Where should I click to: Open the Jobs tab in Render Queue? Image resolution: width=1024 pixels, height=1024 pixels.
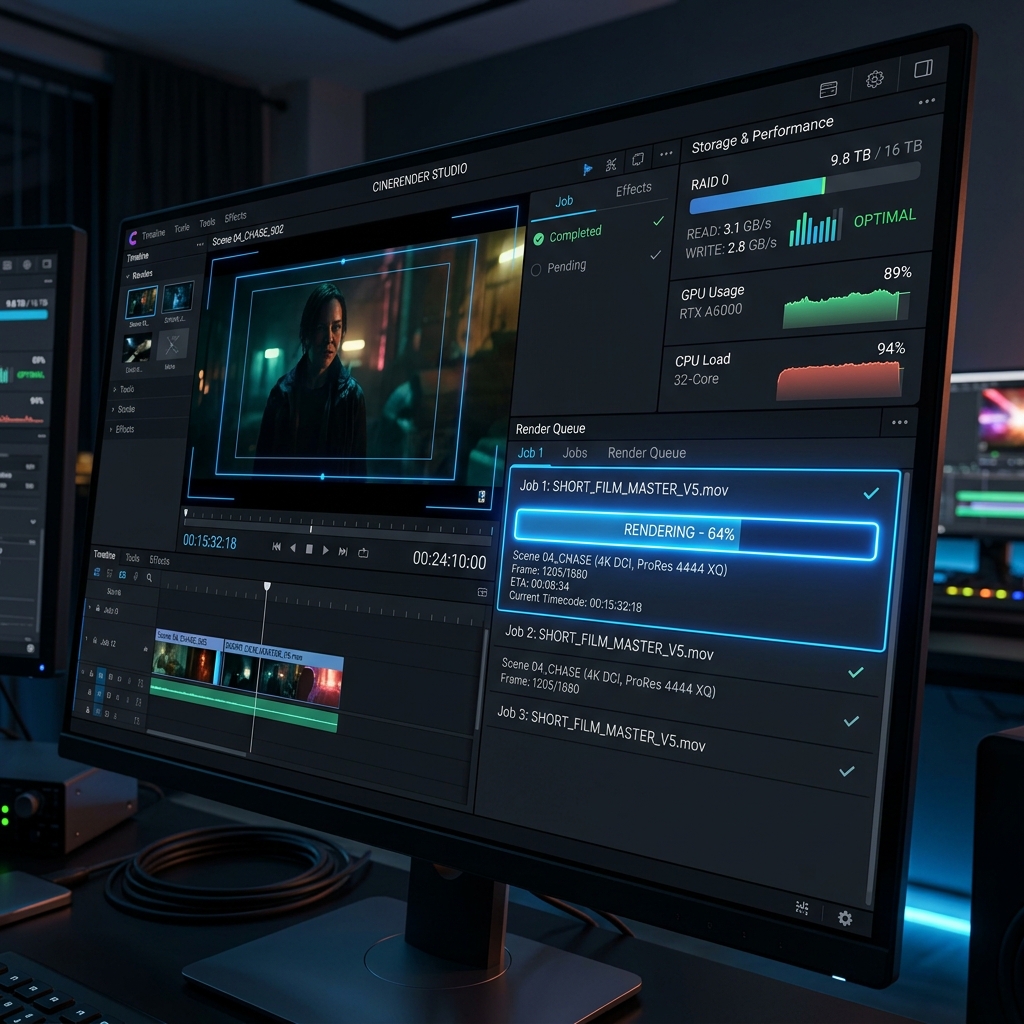pyautogui.click(x=575, y=453)
